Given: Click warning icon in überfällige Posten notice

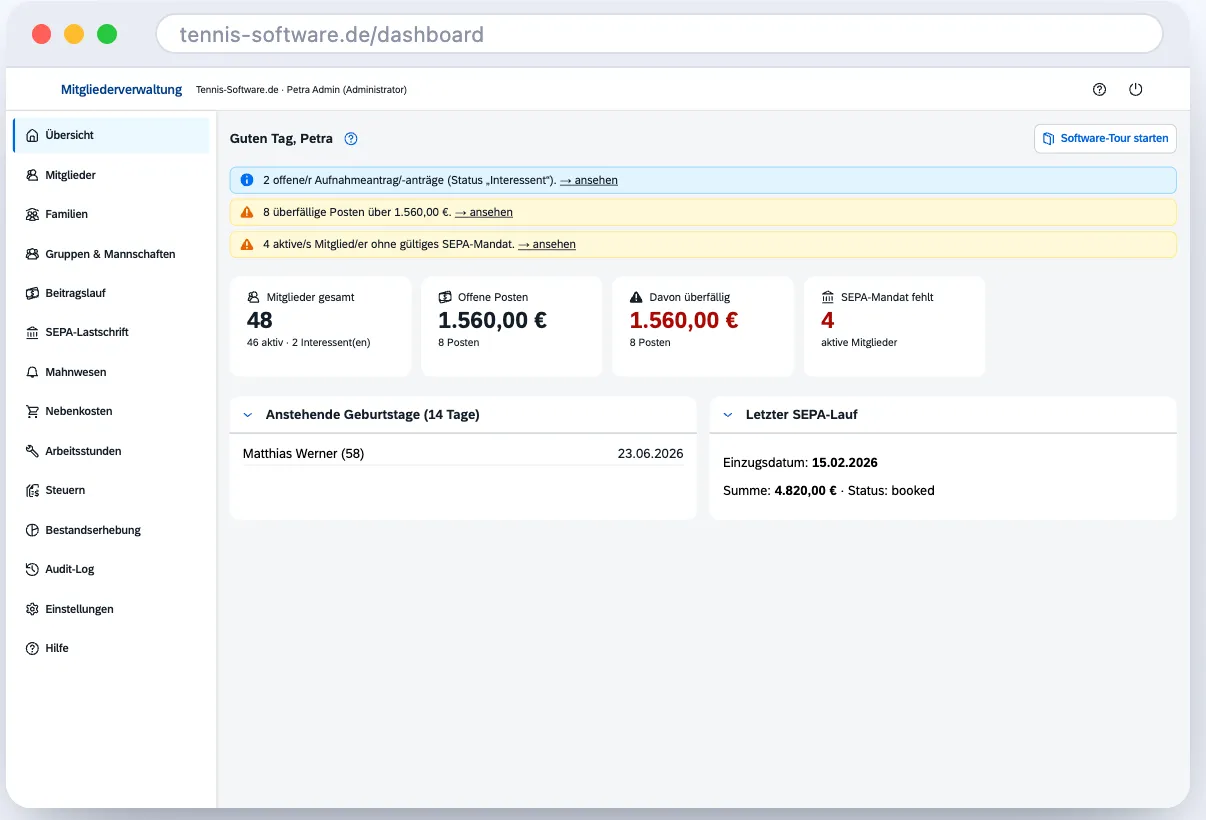Looking at the screenshot, I should [x=247, y=212].
